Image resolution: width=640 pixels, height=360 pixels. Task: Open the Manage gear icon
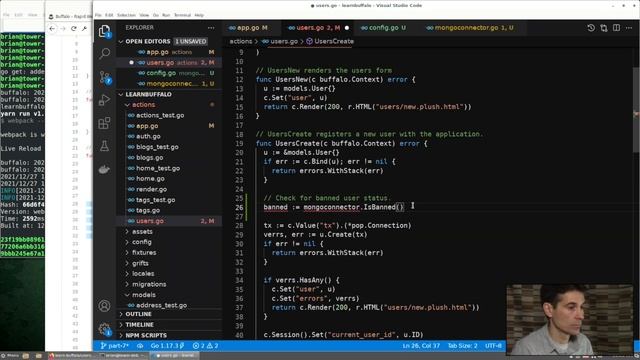coord(105,329)
